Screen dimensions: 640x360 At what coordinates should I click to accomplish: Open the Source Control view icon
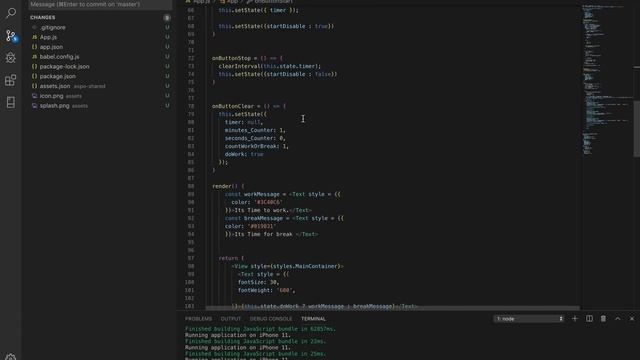coord(11,36)
